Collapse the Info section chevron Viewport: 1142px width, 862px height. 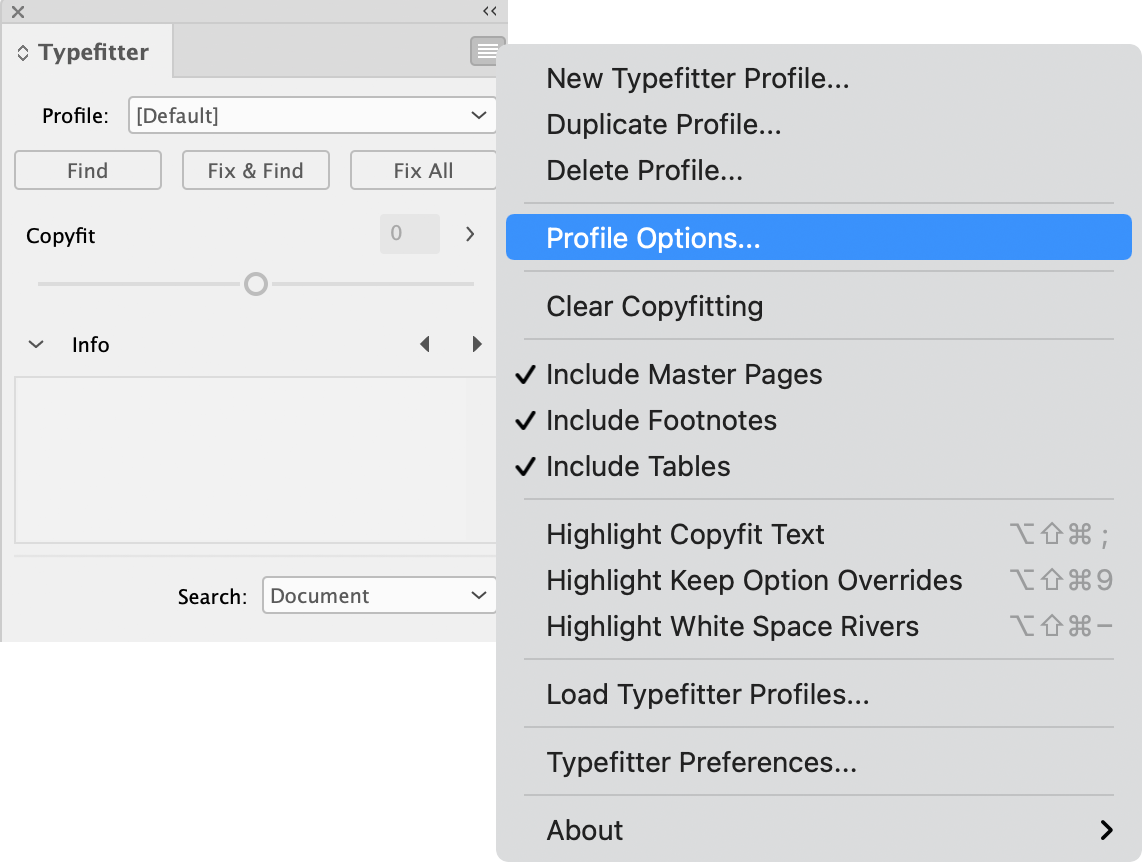pos(36,344)
